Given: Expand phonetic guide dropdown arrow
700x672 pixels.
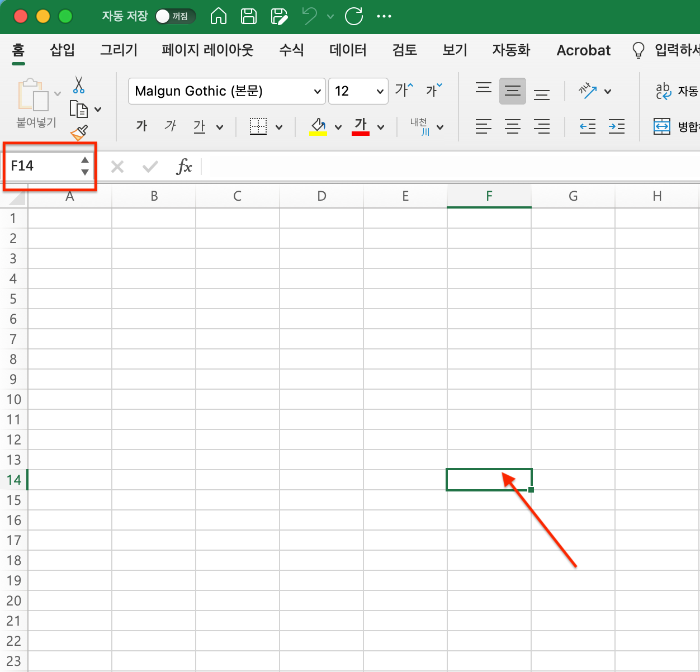Looking at the screenshot, I should 440,127.
